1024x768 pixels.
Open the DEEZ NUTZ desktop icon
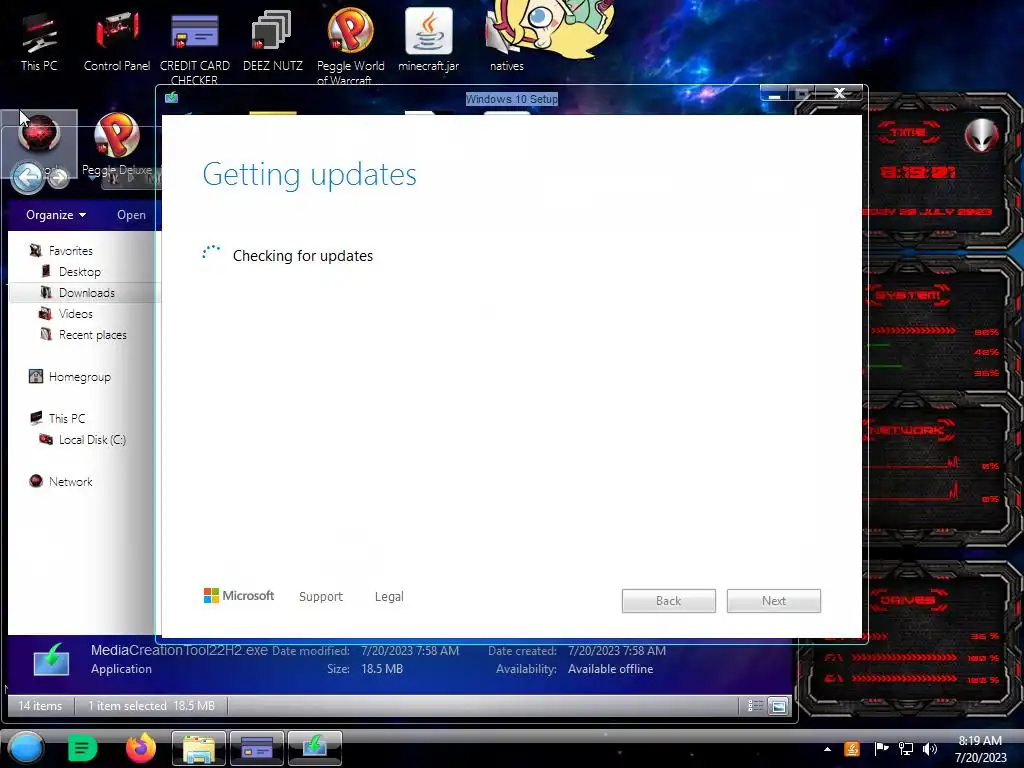[x=272, y=42]
